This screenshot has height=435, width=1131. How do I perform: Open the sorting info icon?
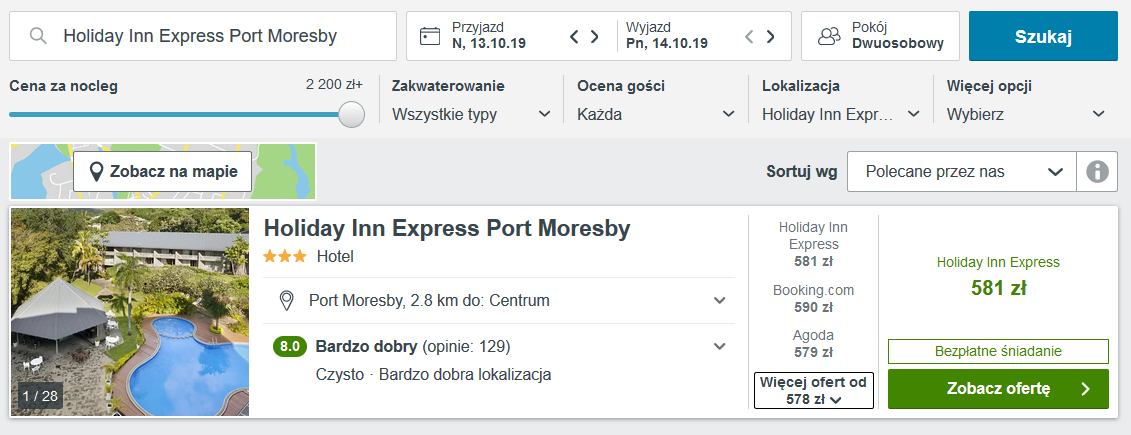point(1097,172)
